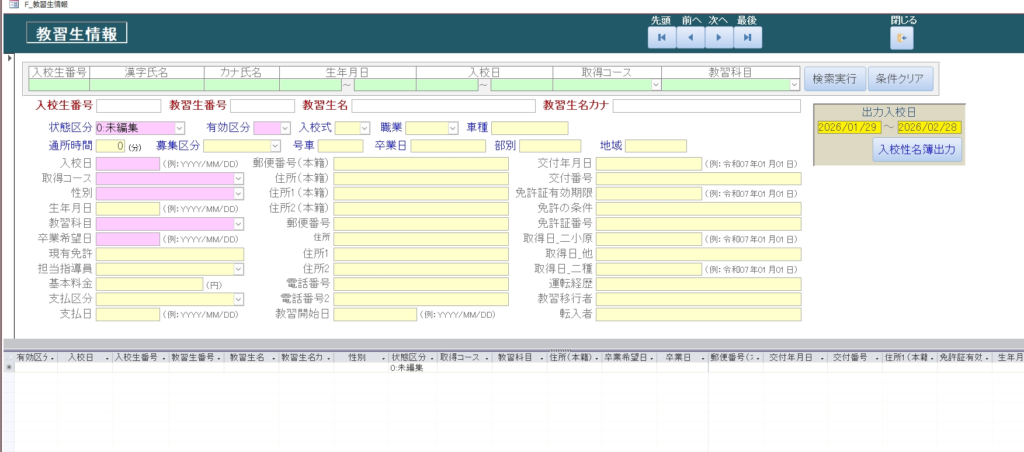Click 状態区分 datasheet column header
The image size is (1024, 452).
412,358
